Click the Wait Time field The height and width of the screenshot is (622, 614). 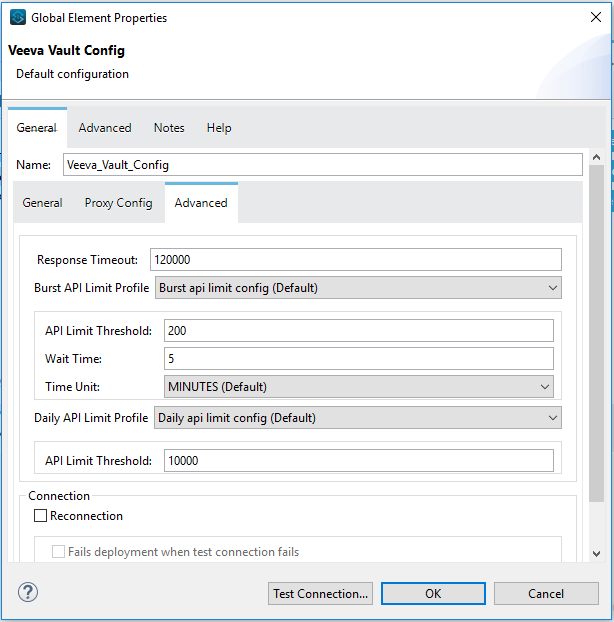[359, 359]
